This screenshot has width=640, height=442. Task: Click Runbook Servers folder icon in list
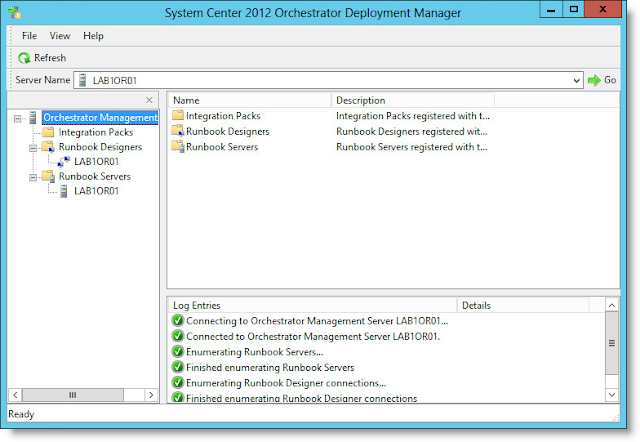[178, 147]
